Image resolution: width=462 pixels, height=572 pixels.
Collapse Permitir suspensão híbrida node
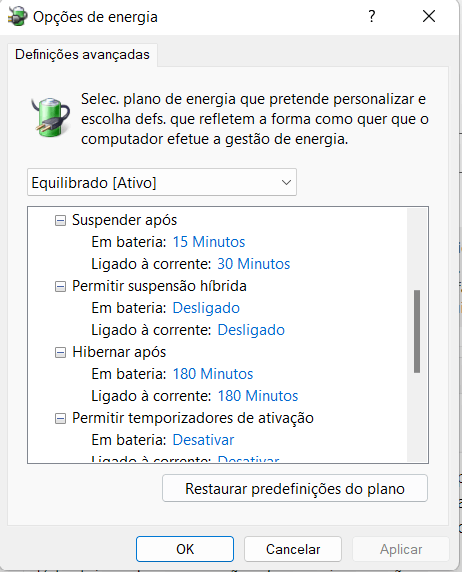tap(60, 286)
